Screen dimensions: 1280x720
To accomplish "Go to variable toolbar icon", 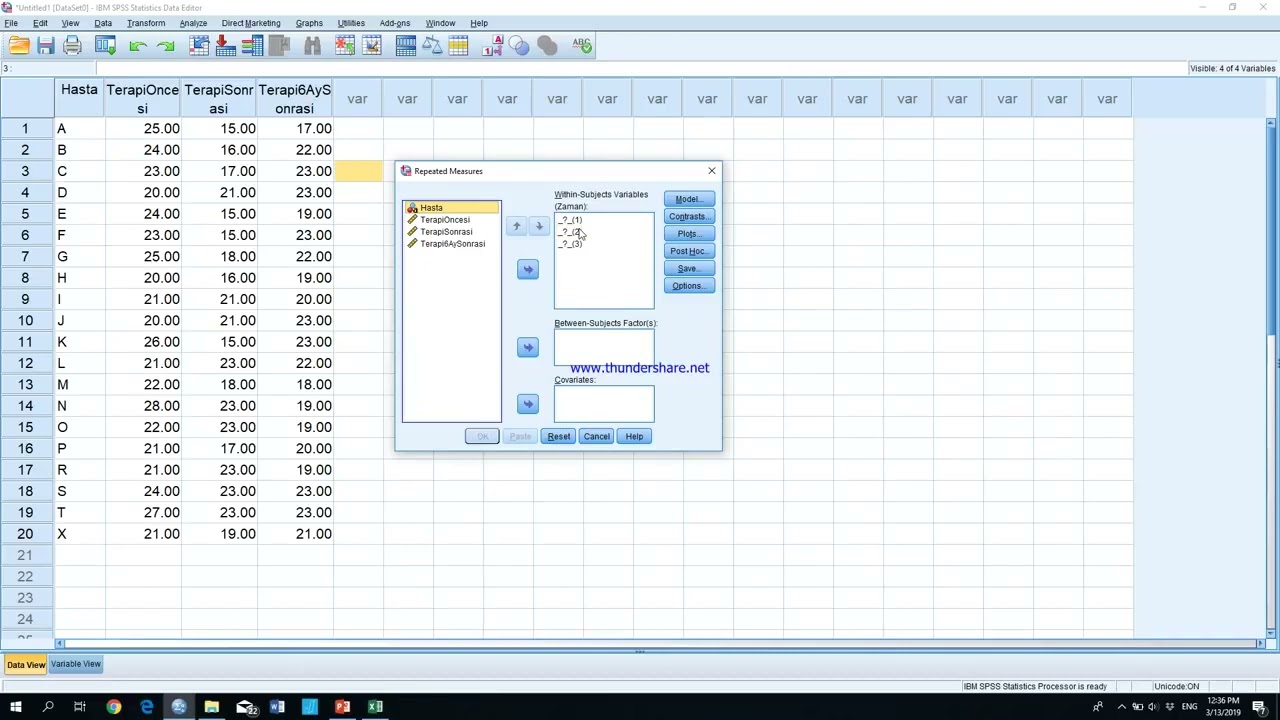I will [225, 45].
